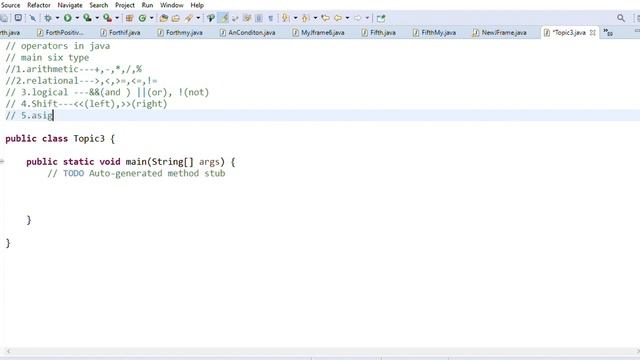This screenshot has height=360, width=640.
Task: Open the Run menu
Action: 147,5
